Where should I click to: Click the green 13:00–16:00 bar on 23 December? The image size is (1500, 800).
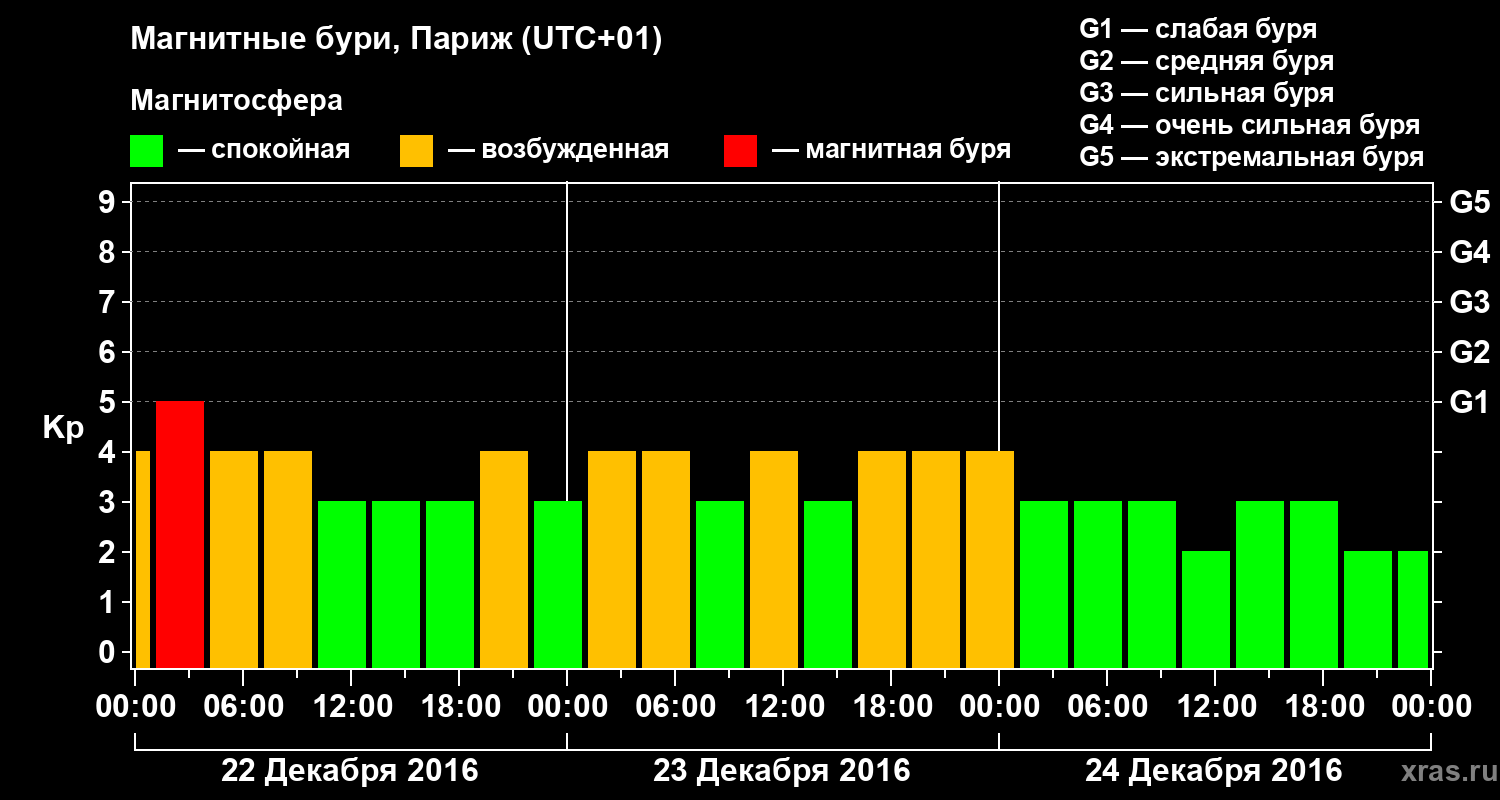(x=828, y=584)
